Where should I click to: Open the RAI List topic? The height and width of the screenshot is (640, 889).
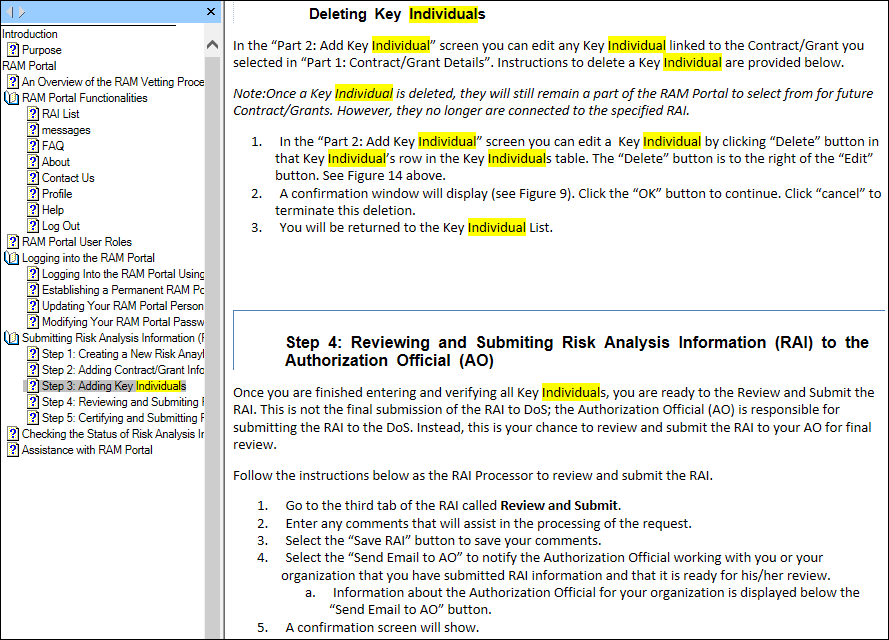pyautogui.click(x=60, y=114)
